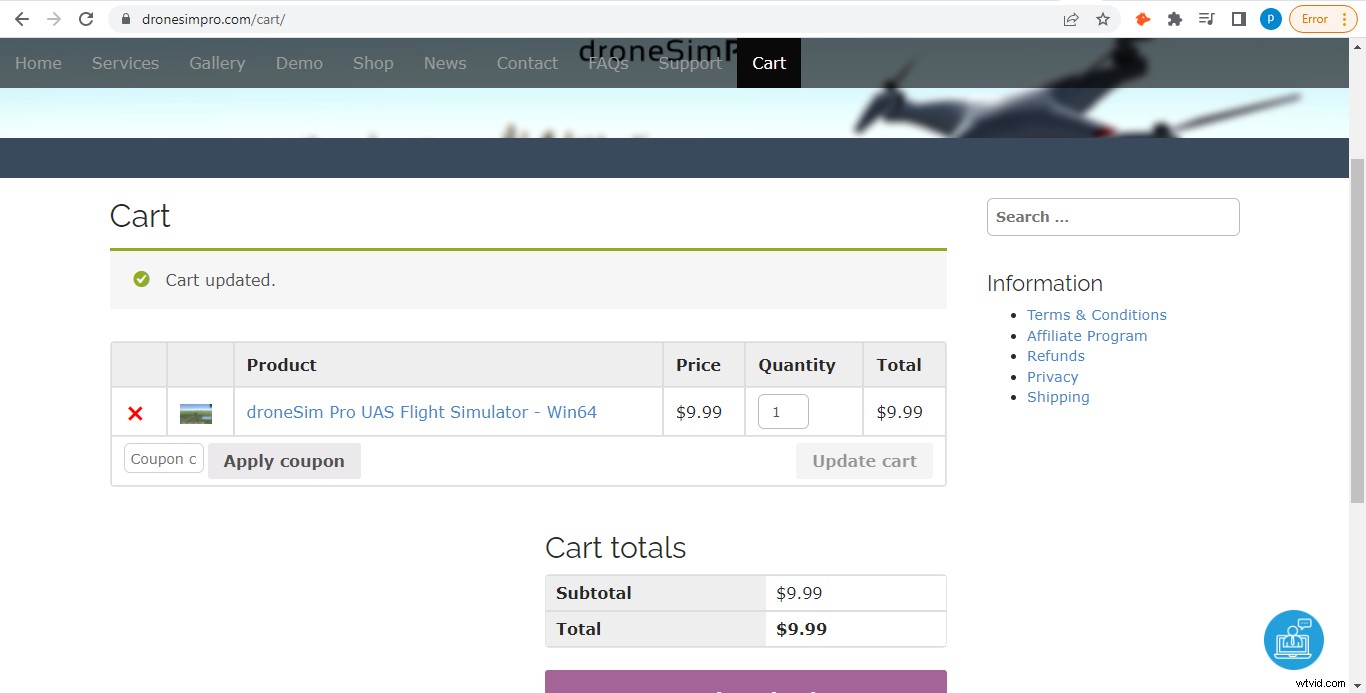The width and height of the screenshot is (1366, 693).
Task: Click inside the Search field
Action: coord(1112,216)
